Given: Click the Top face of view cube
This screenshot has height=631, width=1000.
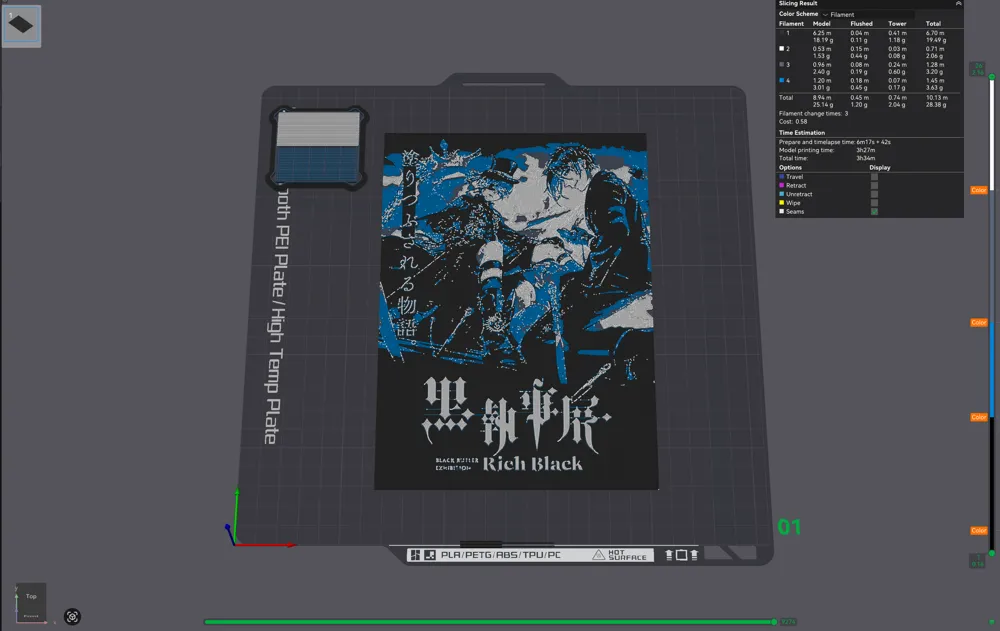Looking at the screenshot, I should (31, 597).
